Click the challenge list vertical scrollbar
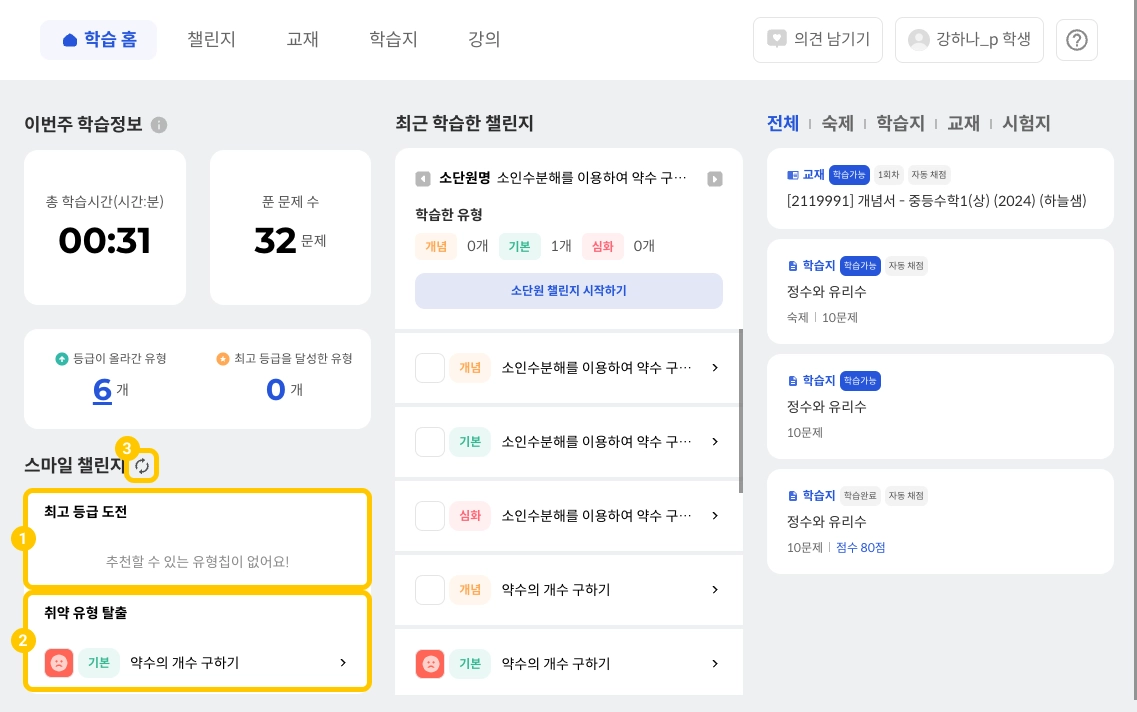 click(x=741, y=410)
